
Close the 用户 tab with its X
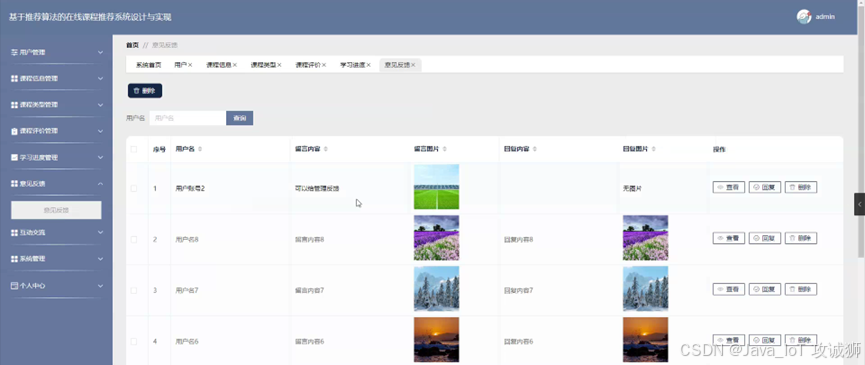point(190,65)
